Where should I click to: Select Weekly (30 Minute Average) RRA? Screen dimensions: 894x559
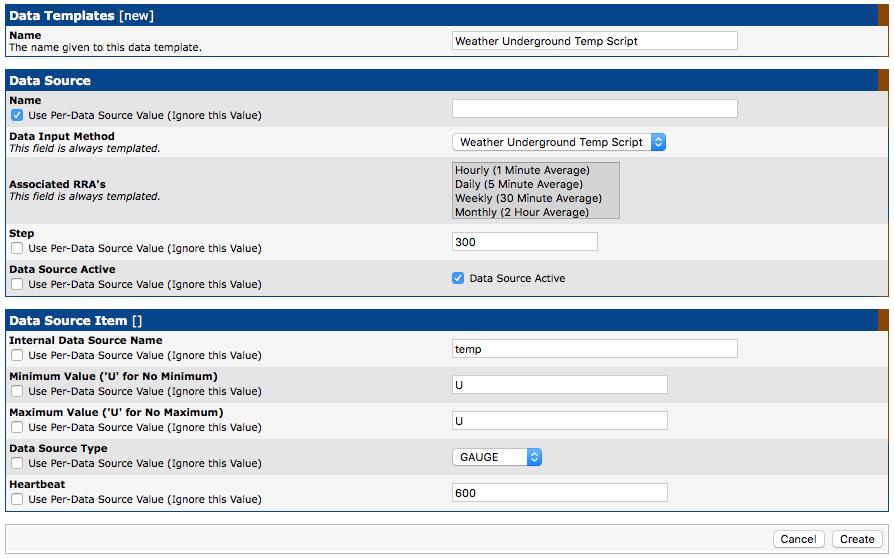[528, 198]
